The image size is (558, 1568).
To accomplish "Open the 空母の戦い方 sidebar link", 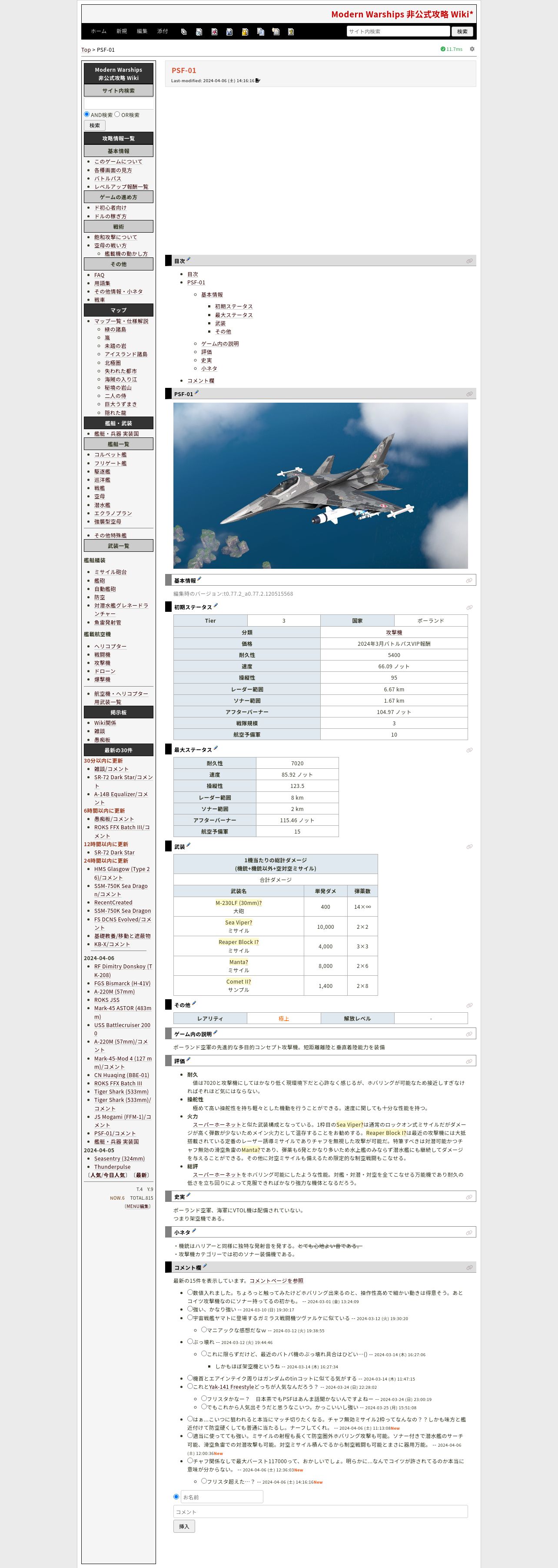I will tap(110, 245).
